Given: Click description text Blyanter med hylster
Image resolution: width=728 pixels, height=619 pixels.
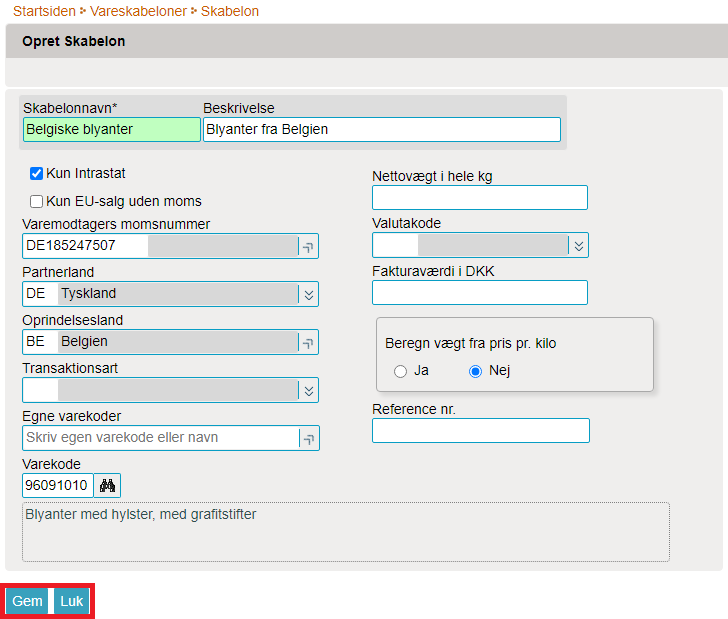Looking at the screenshot, I should pos(140,515).
